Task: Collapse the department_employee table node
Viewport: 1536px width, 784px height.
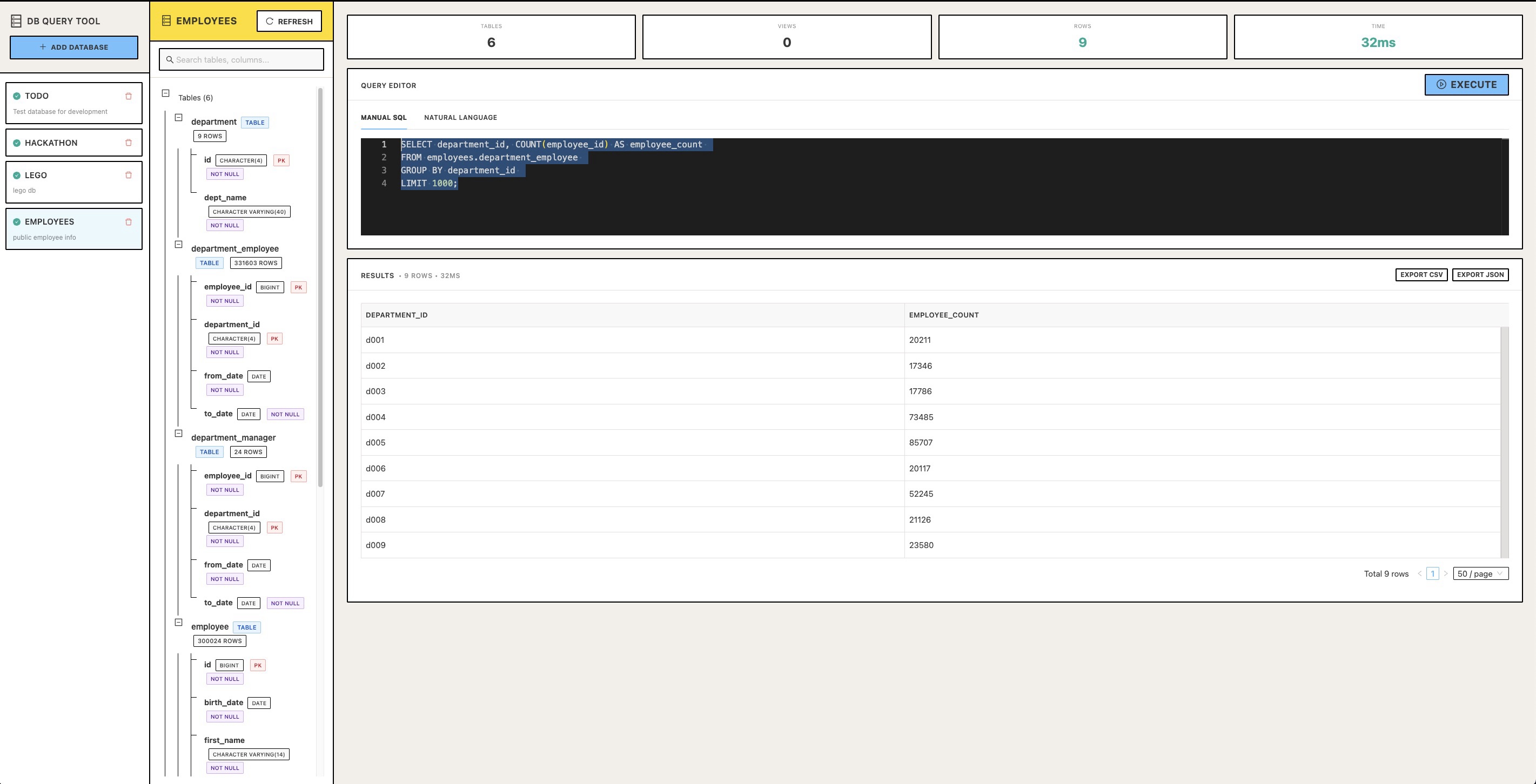Action: click(x=178, y=244)
